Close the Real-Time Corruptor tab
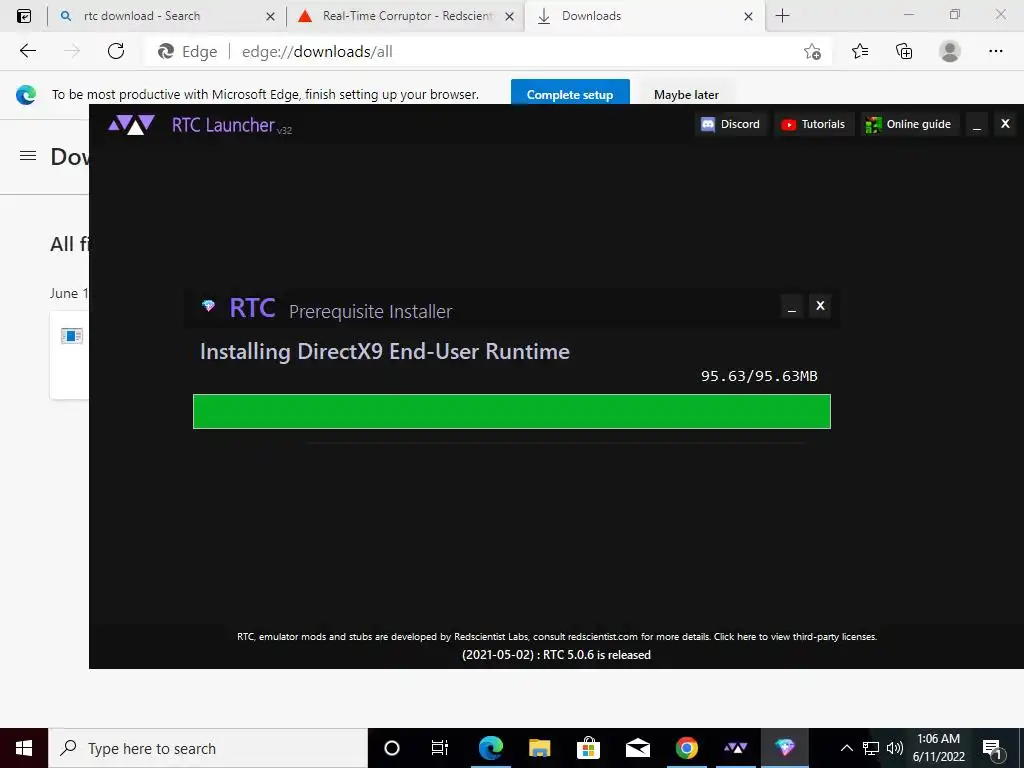The width and height of the screenshot is (1024, 768). pos(509,16)
